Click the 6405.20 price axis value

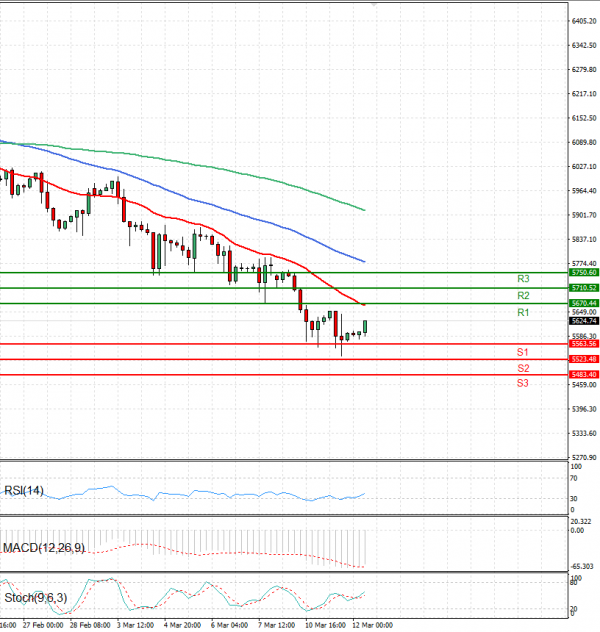pos(584,21)
